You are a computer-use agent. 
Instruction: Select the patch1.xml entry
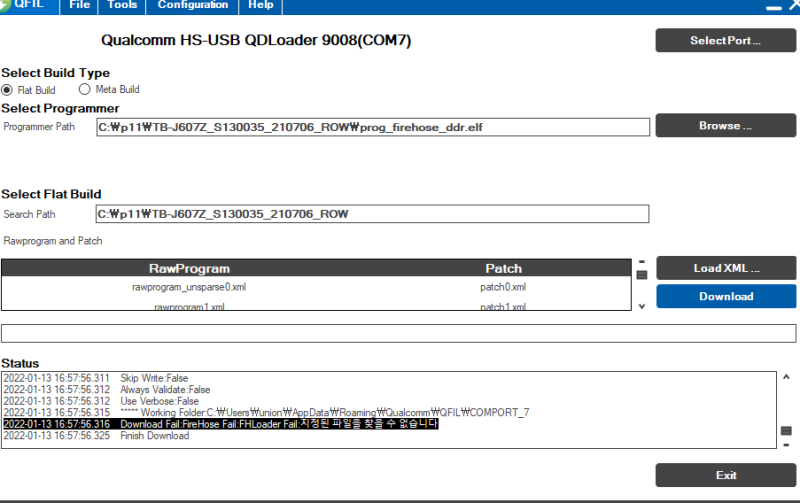tap(503, 306)
